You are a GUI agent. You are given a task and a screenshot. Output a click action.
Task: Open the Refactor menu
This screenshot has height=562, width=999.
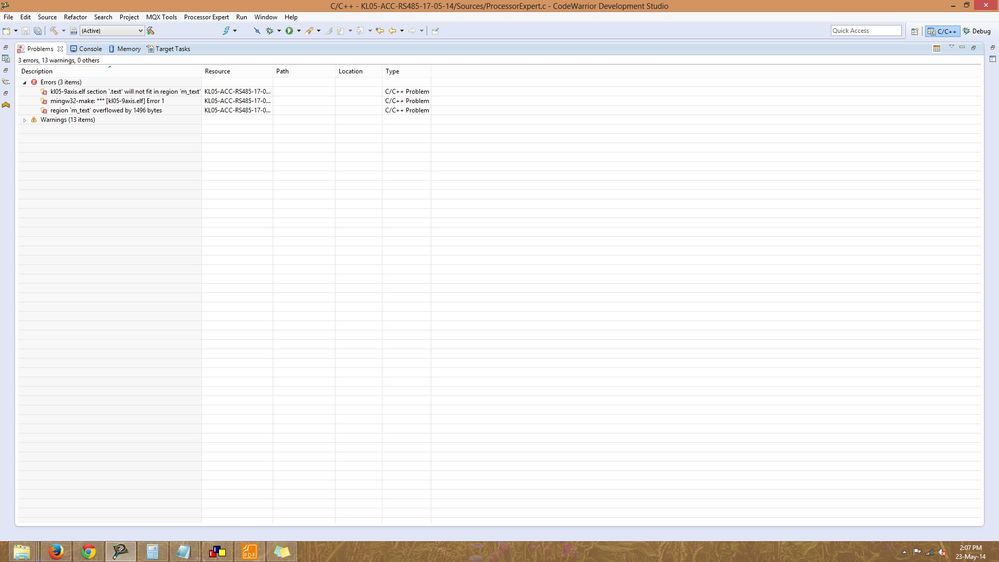[75, 17]
